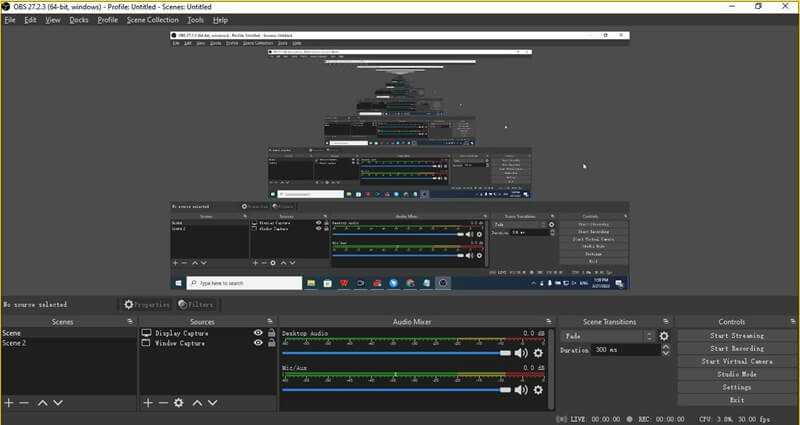Click the Audio Mixer dock pop-out icon
The width and height of the screenshot is (800, 425).
[x=548, y=321]
